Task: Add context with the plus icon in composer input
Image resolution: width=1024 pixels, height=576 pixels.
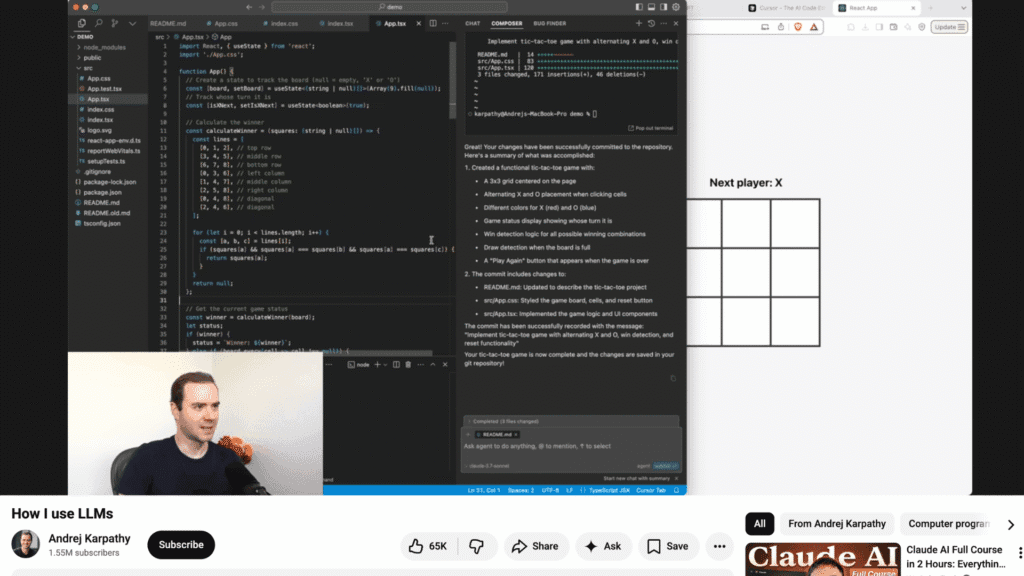Action: click(x=468, y=434)
